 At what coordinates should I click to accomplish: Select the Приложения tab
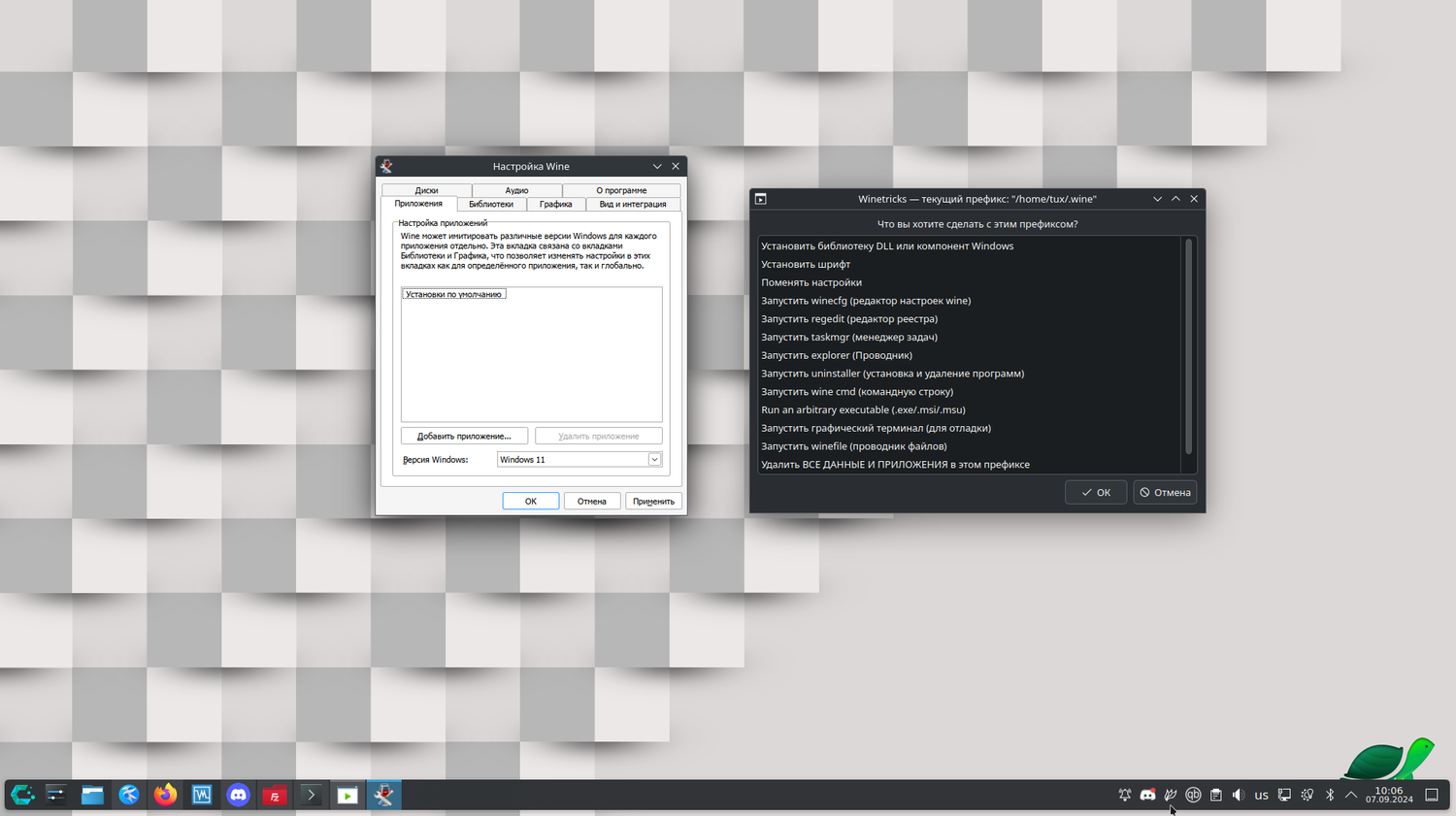pyautogui.click(x=418, y=204)
